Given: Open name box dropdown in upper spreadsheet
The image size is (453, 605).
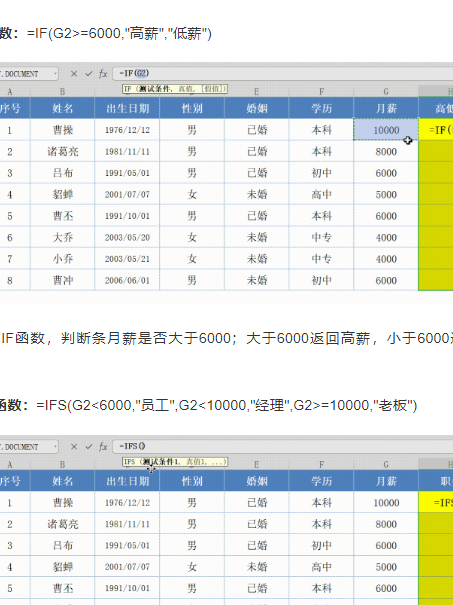Looking at the screenshot, I should coord(56,73).
